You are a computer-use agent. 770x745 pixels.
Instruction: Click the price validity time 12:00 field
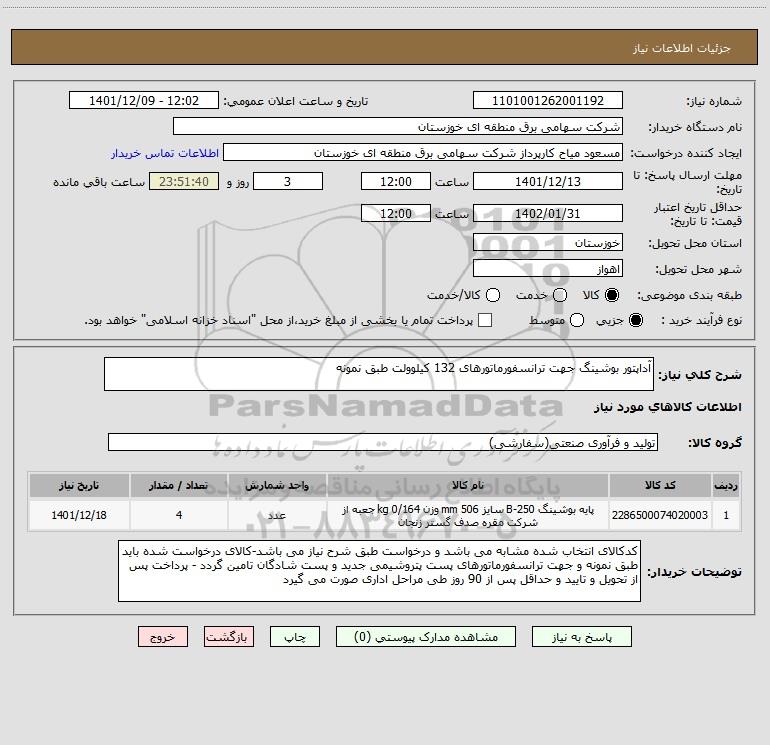point(396,214)
